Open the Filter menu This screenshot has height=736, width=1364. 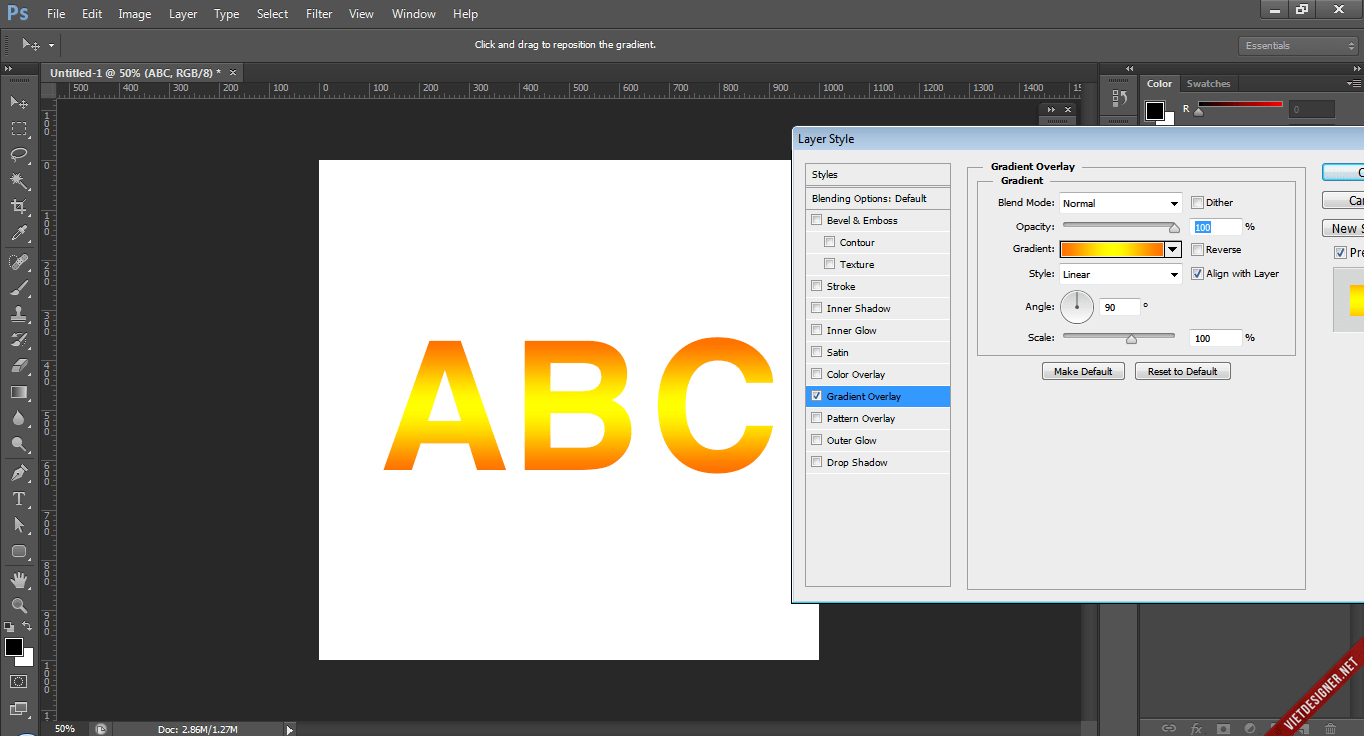pos(319,14)
